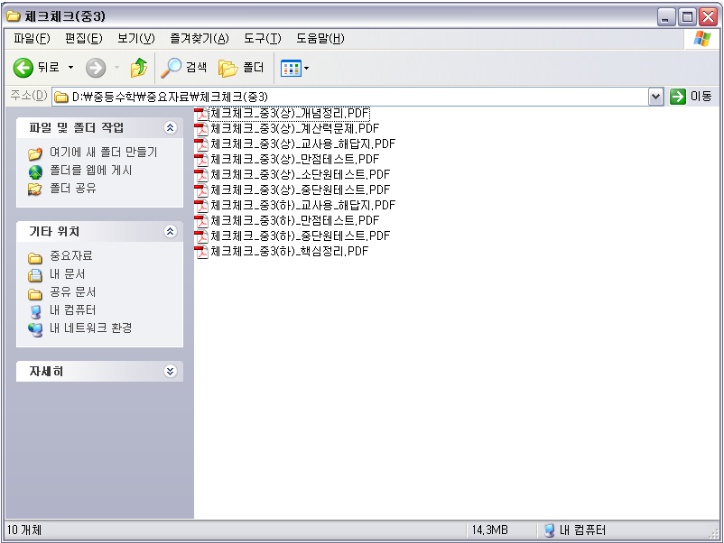Open the 도구(T) menu

pyautogui.click(x=262, y=38)
